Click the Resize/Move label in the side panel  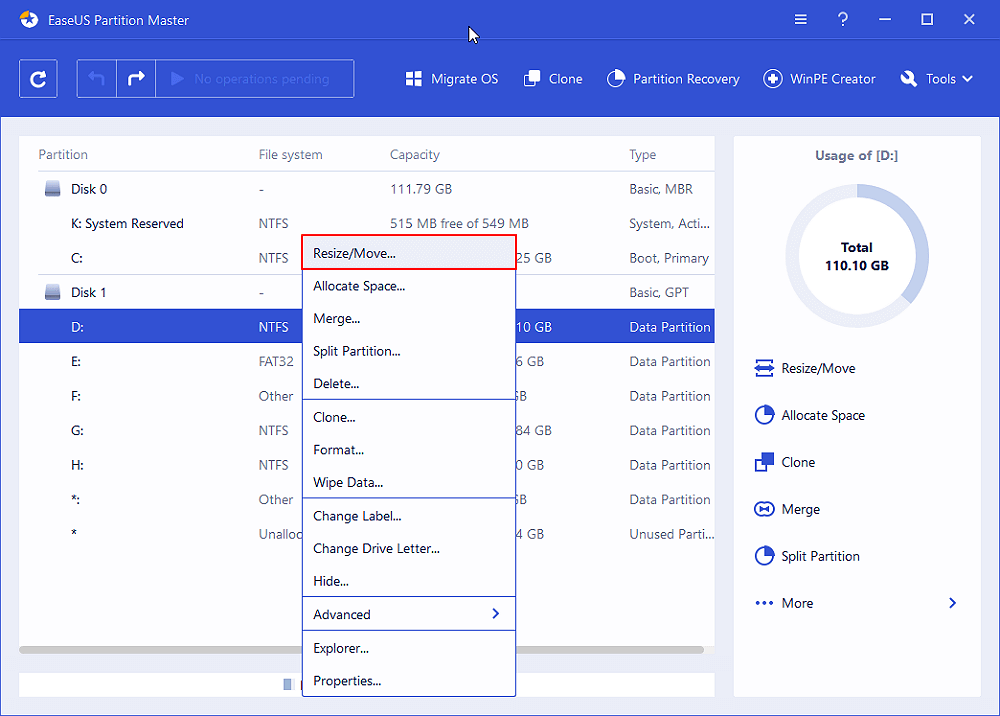[x=818, y=369]
